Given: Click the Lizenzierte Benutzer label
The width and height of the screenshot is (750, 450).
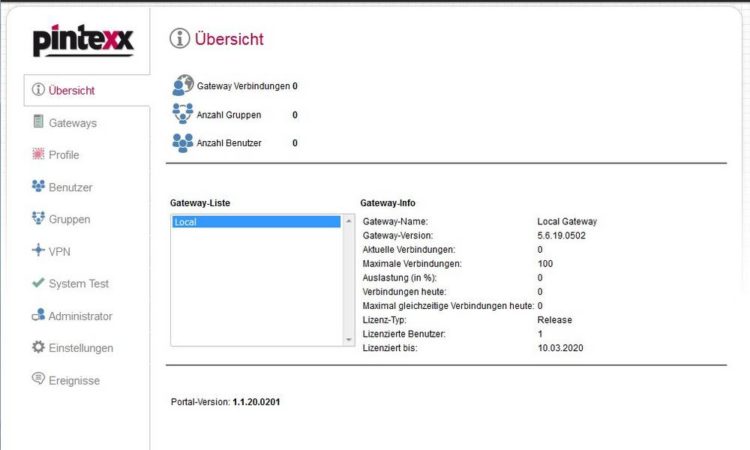Looking at the screenshot, I should (404, 334).
